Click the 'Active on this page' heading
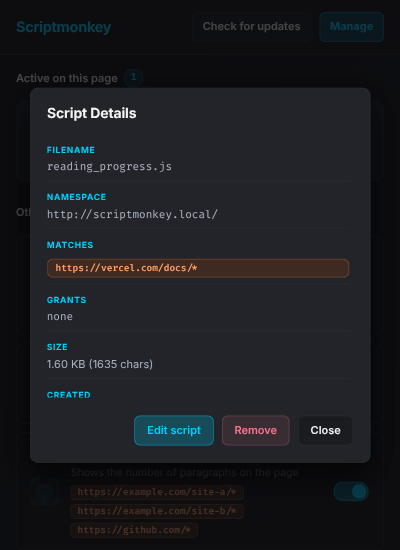 [x=67, y=78]
